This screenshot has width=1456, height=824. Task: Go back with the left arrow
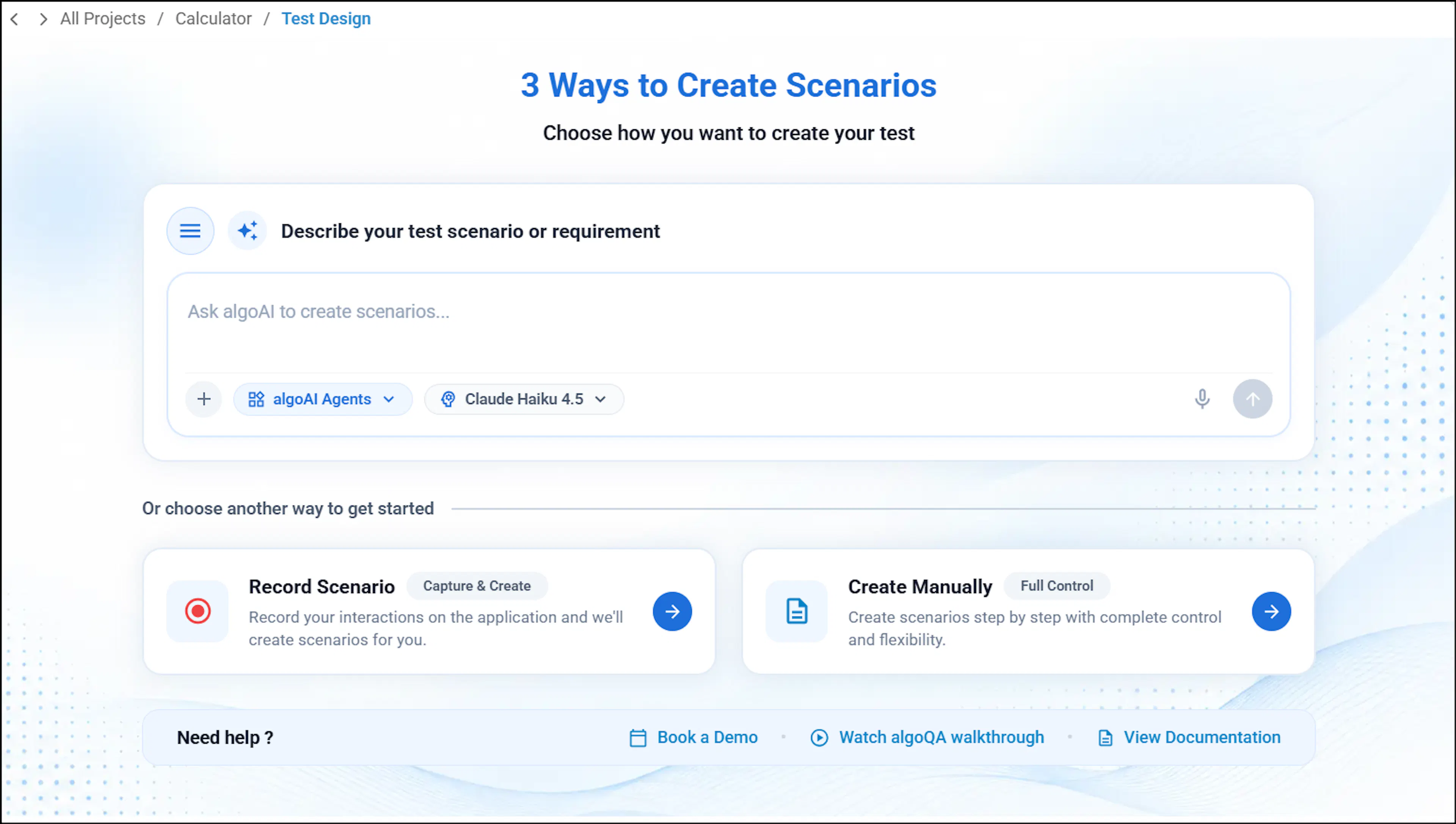pos(15,19)
